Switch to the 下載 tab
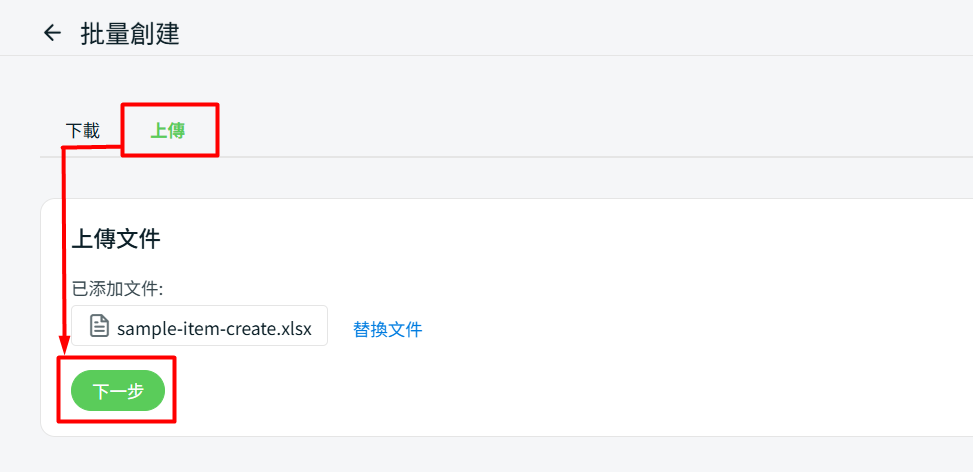This screenshot has width=973, height=472. point(83,131)
